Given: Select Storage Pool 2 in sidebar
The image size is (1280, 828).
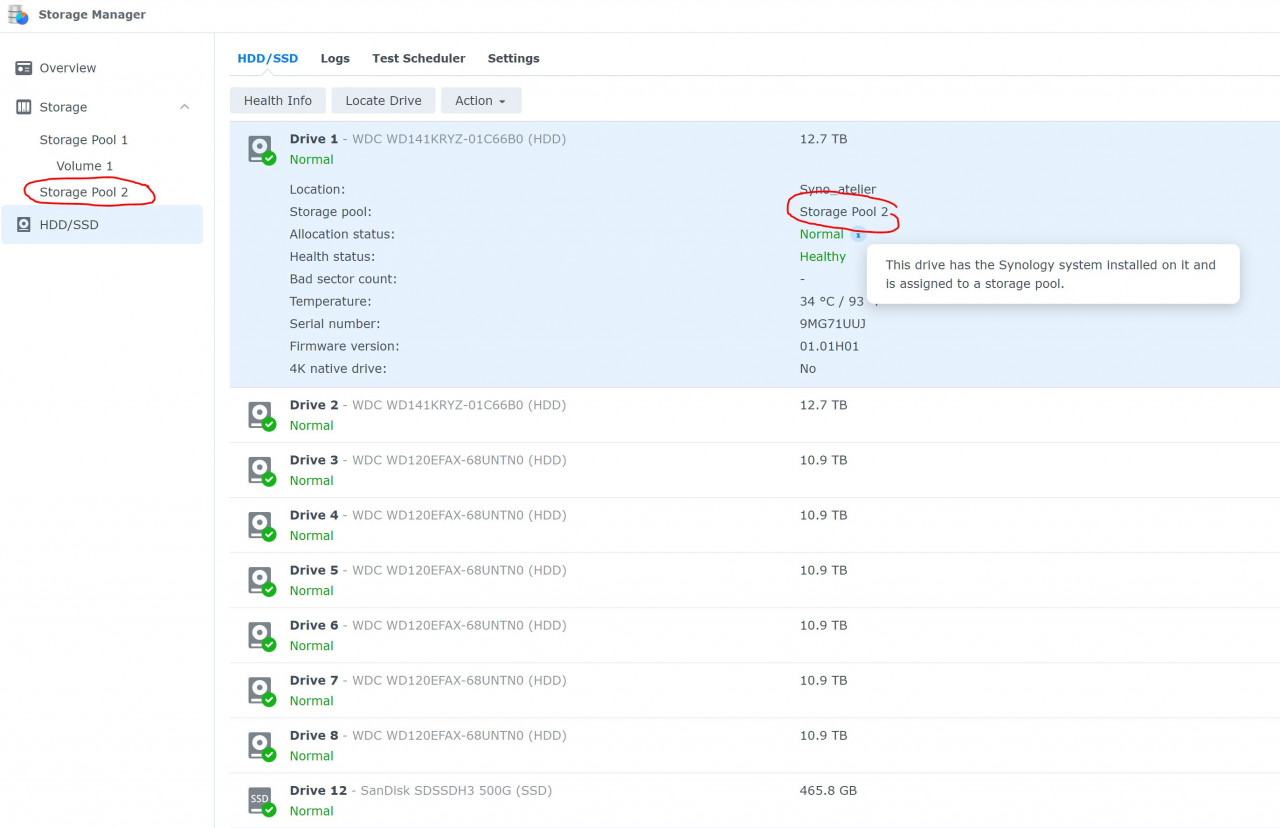Looking at the screenshot, I should pos(84,192).
